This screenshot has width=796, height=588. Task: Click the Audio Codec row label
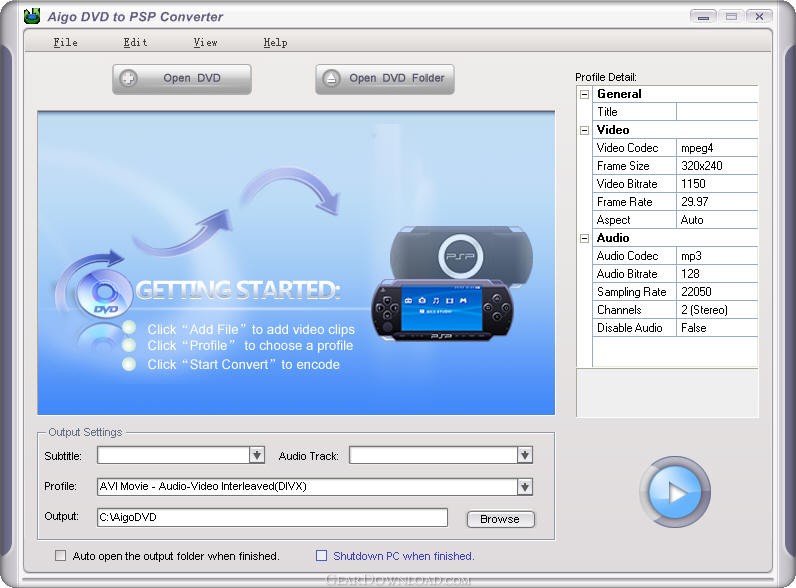click(634, 256)
